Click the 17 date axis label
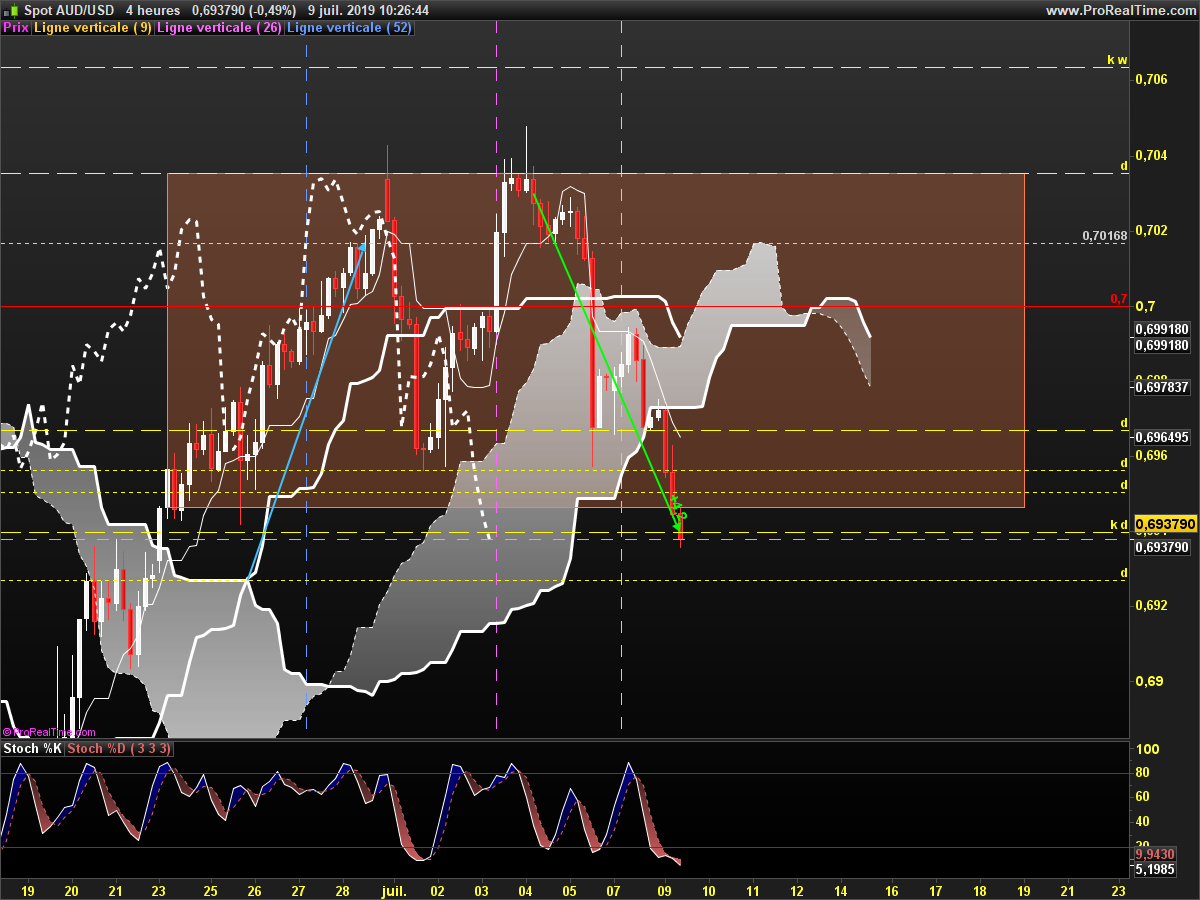1200x900 pixels. pyautogui.click(x=936, y=889)
